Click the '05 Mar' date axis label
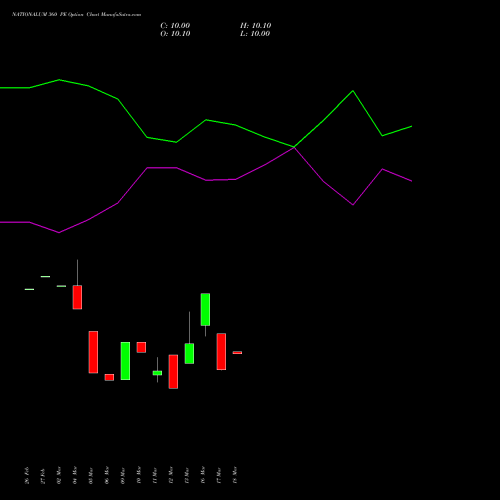 click(x=91, y=475)
